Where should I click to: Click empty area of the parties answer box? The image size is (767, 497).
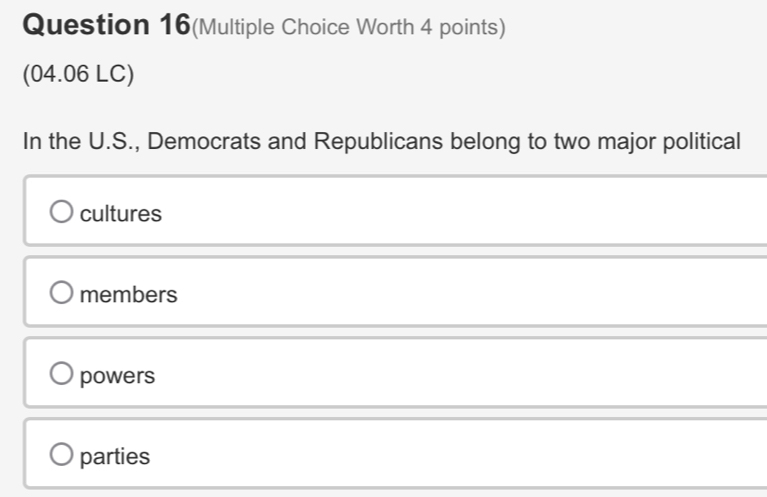450,456
